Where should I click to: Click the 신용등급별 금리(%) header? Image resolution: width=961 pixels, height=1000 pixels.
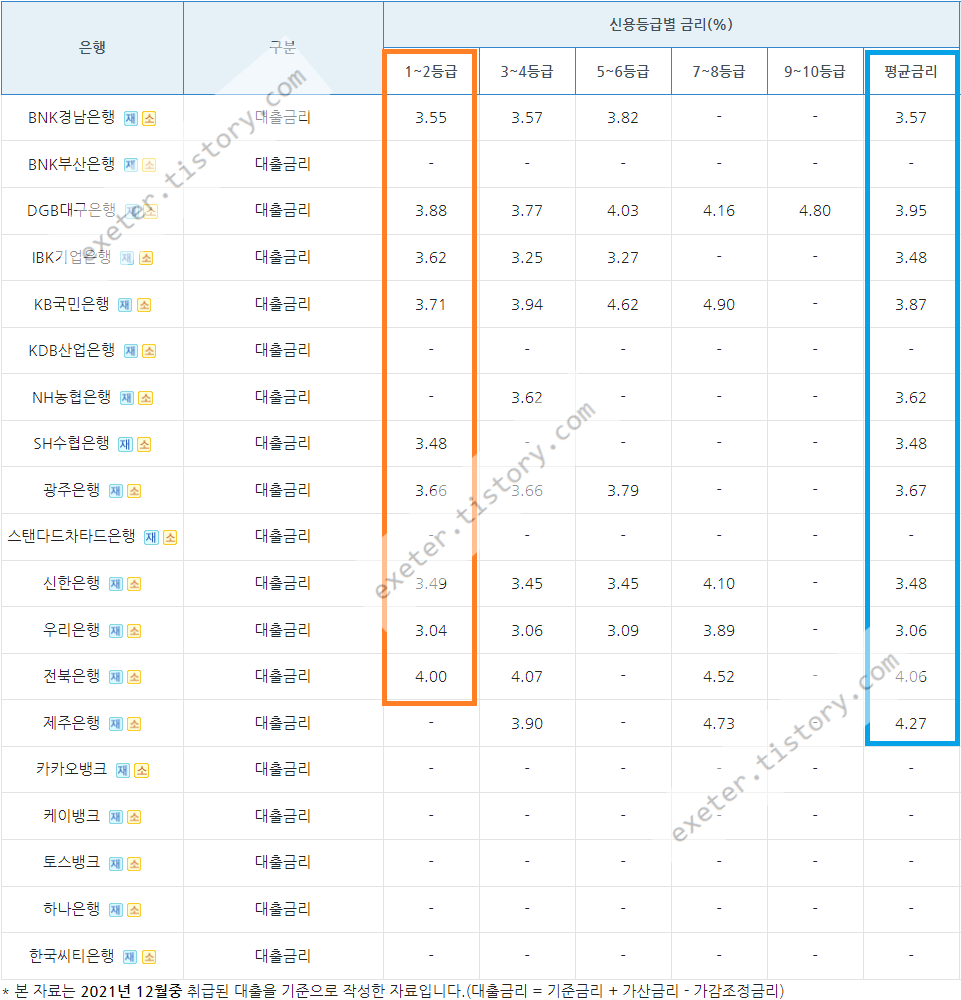coord(671,24)
